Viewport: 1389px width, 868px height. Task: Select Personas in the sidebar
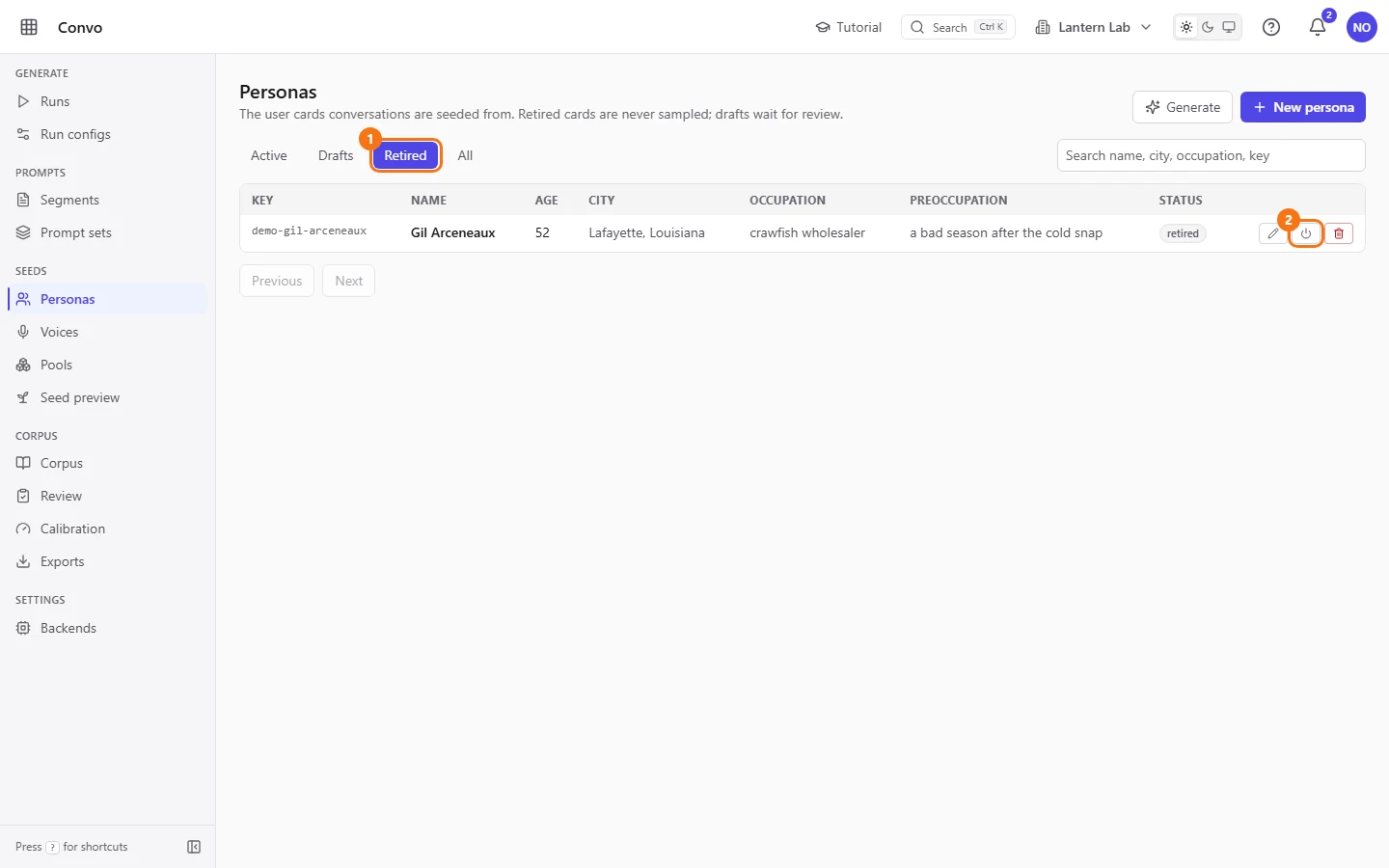[107, 299]
